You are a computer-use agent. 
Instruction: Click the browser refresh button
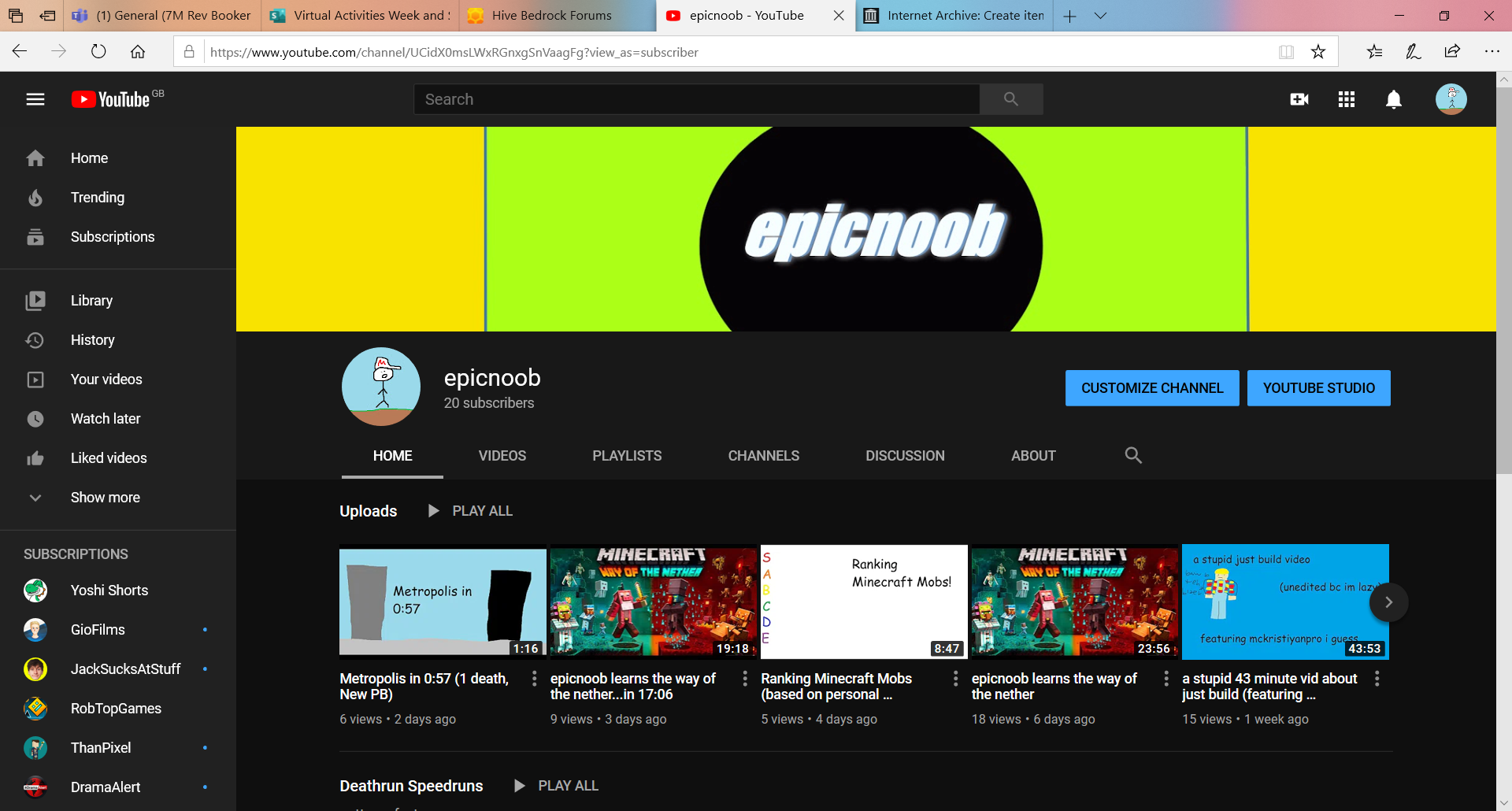[98, 52]
